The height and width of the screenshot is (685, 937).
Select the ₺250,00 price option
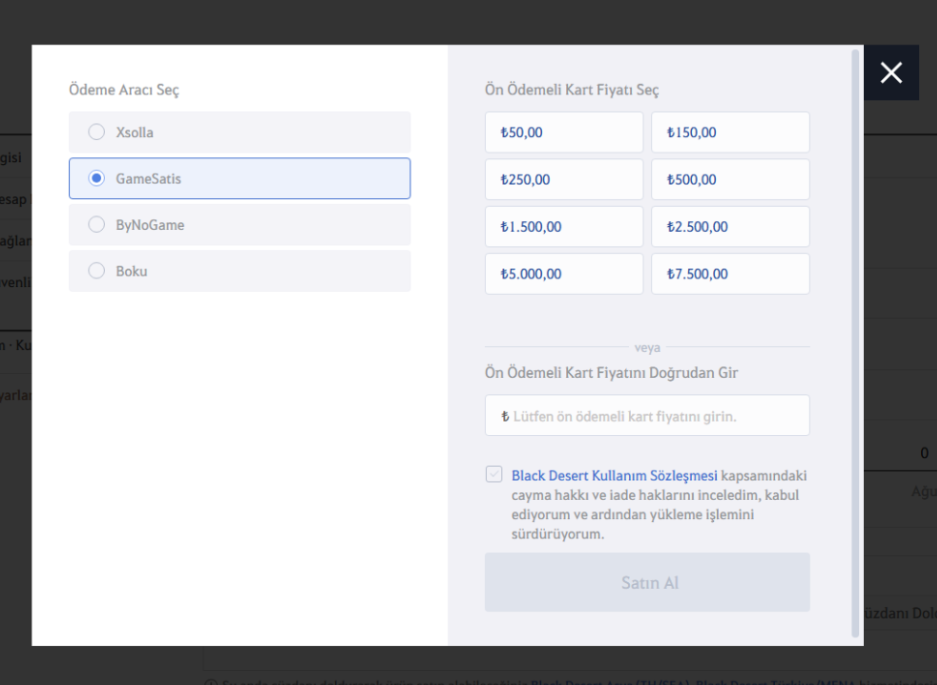(x=564, y=179)
